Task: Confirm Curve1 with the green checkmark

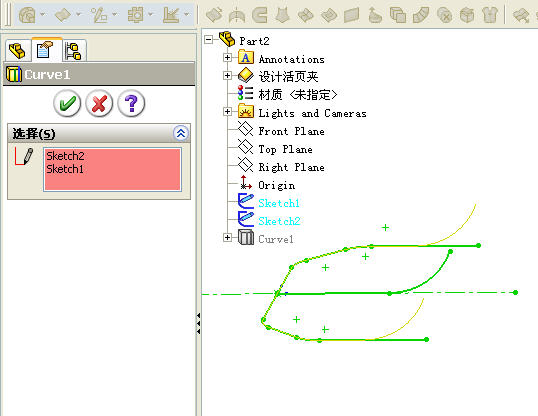Action: tap(67, 103)
